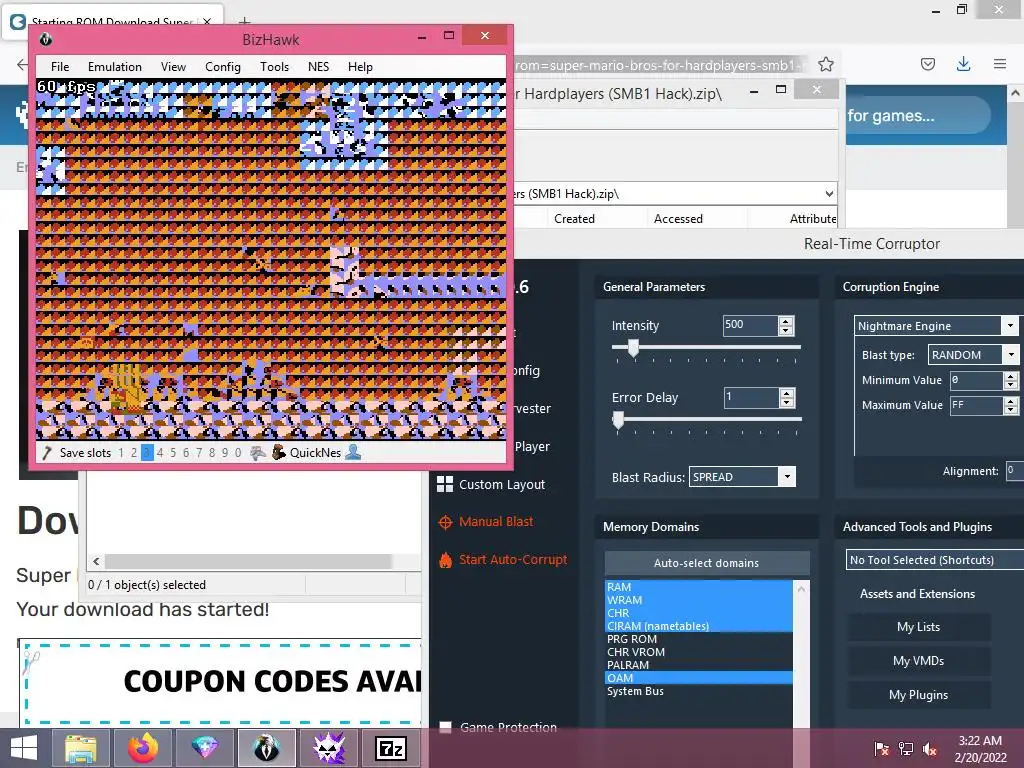
Task: Open the Tools menu in BizHawk
Action: pos(274,67)
